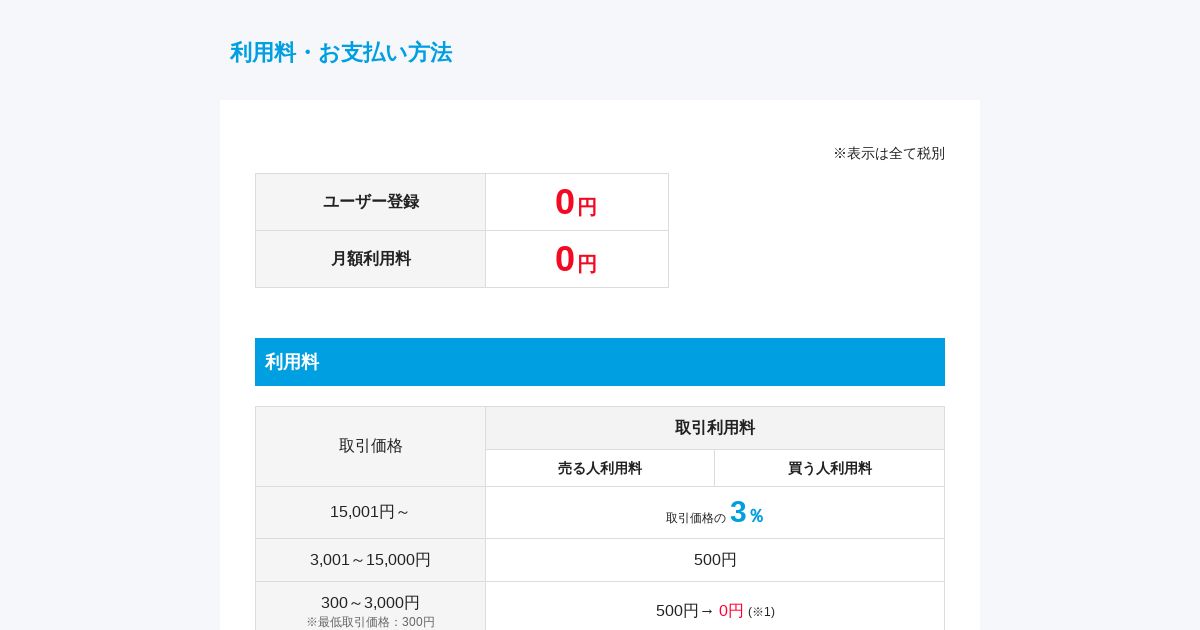This screenshot has height=630, width=1200.
Task: Click the ※表示は全て税別 note
Action: tap(889, 153)
